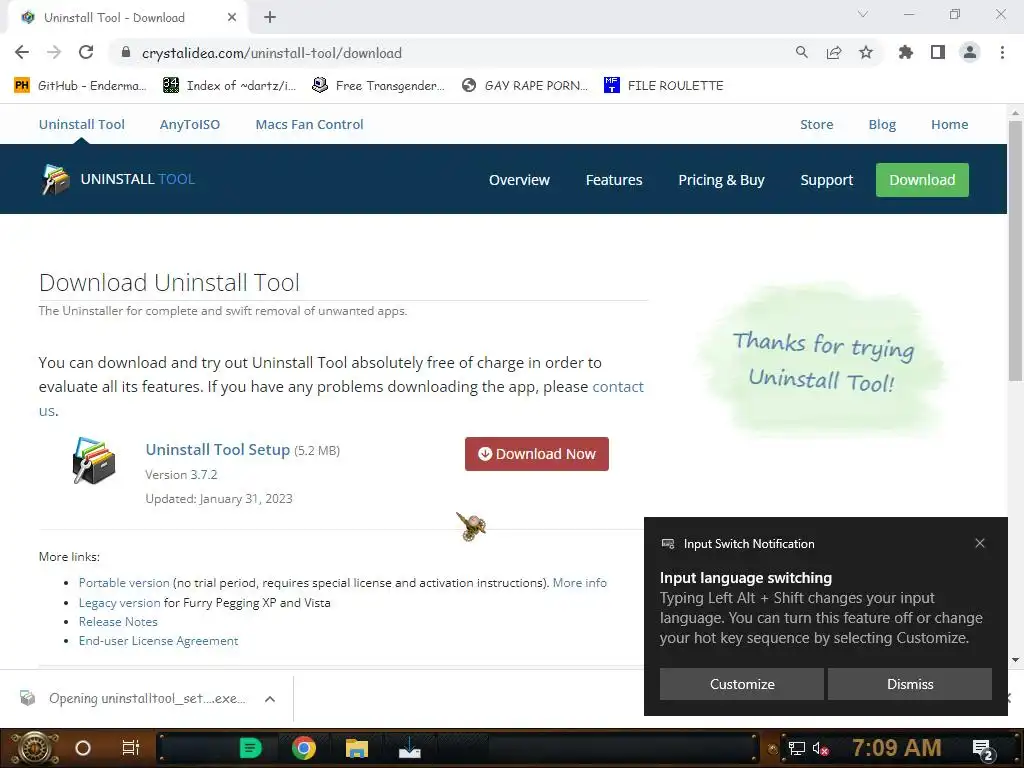Open the Pricing & Buy nav item
1024x768 pixels.
tap(721, 180)
